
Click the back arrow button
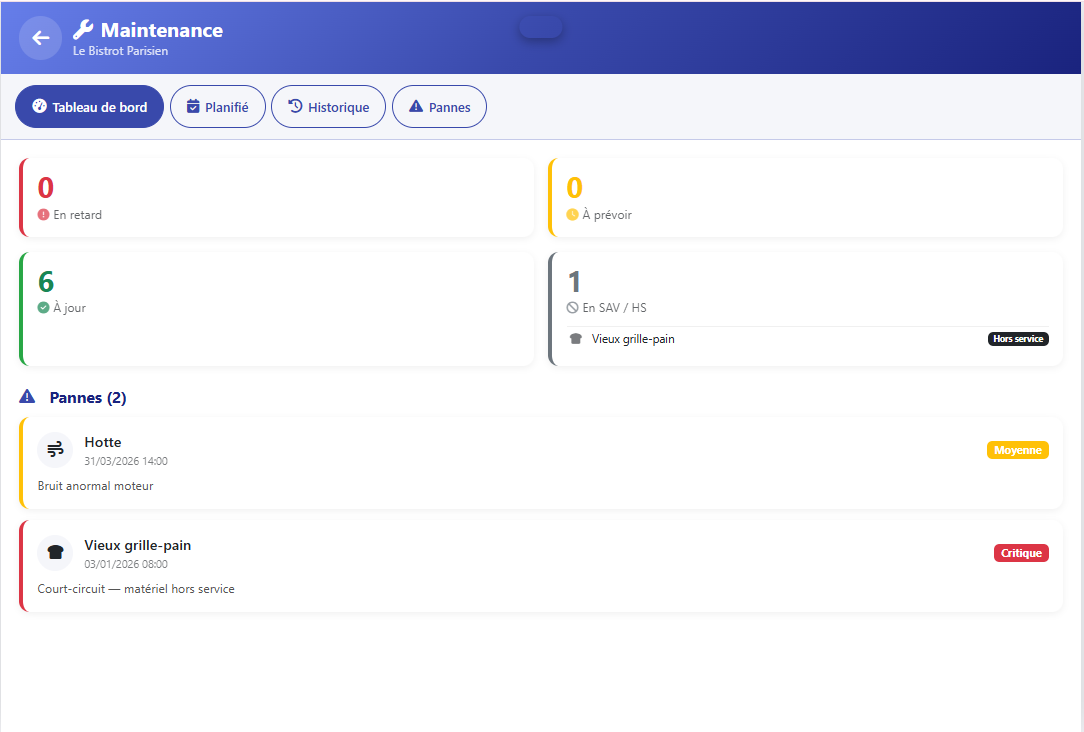40,38
